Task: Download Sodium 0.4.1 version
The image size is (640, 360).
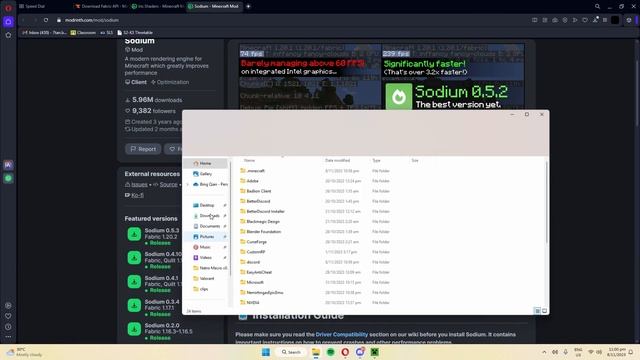Action: coord(134,282)
